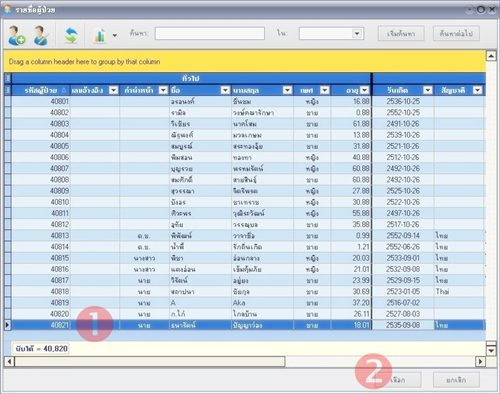Expand the arrow beside the chart icon
This screenshot has height=394, width=500.
coord(115,35)
